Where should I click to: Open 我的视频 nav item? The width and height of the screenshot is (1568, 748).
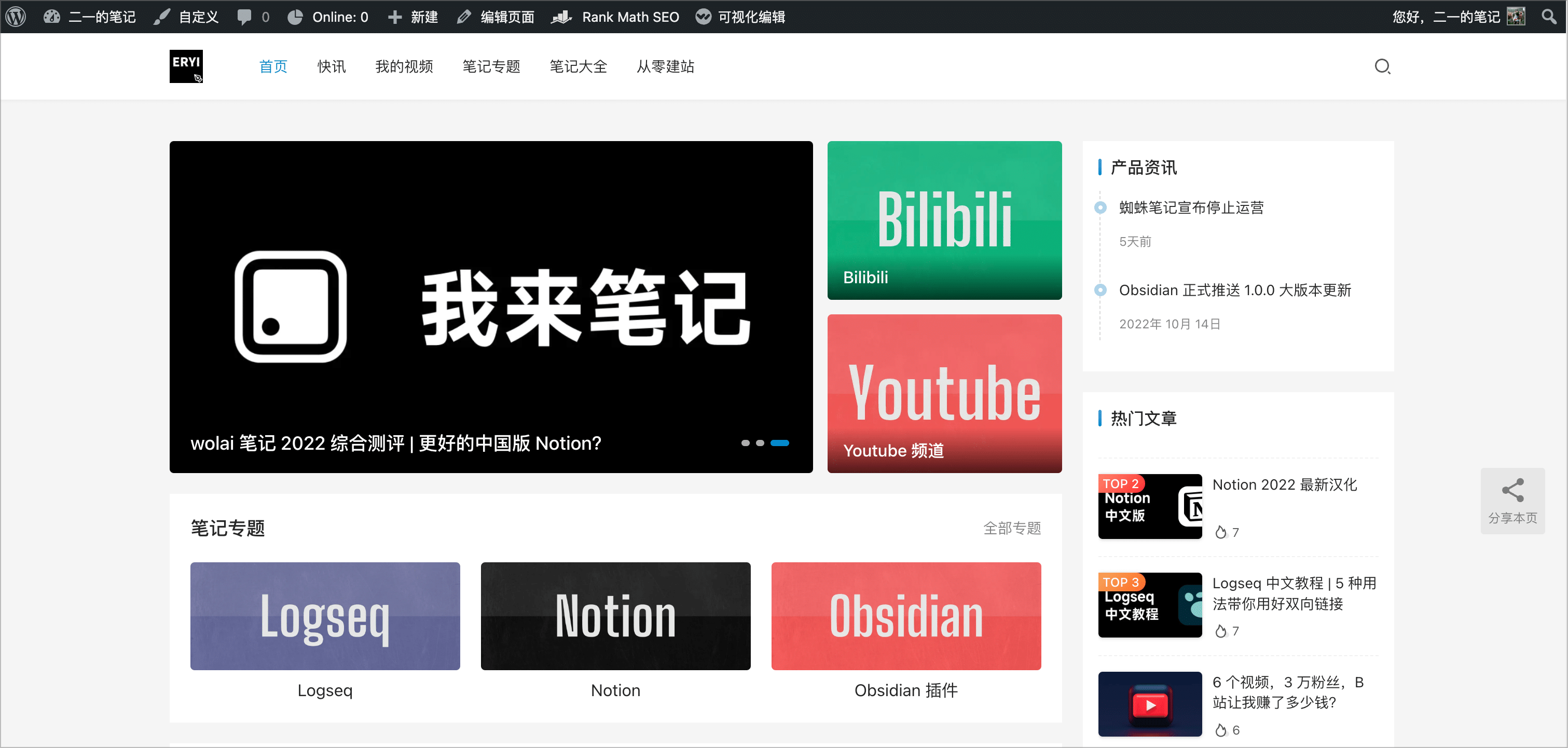click(404, 66)
